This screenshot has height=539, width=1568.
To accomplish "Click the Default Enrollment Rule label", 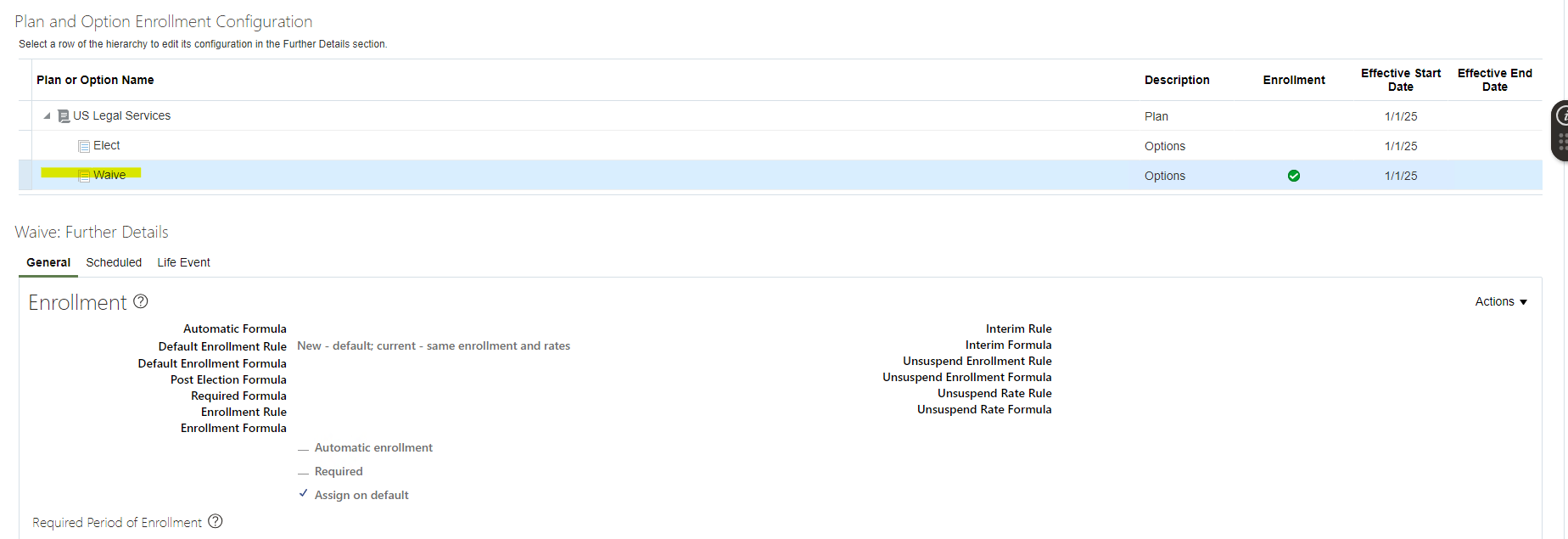I will point(222,346).
